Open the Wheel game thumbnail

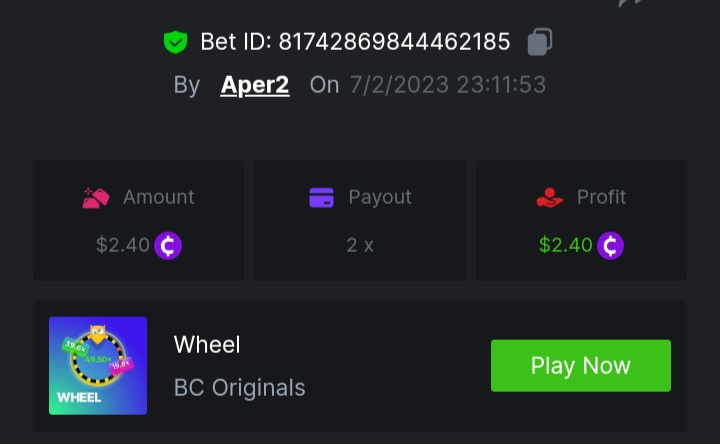(x=98, y=366)
